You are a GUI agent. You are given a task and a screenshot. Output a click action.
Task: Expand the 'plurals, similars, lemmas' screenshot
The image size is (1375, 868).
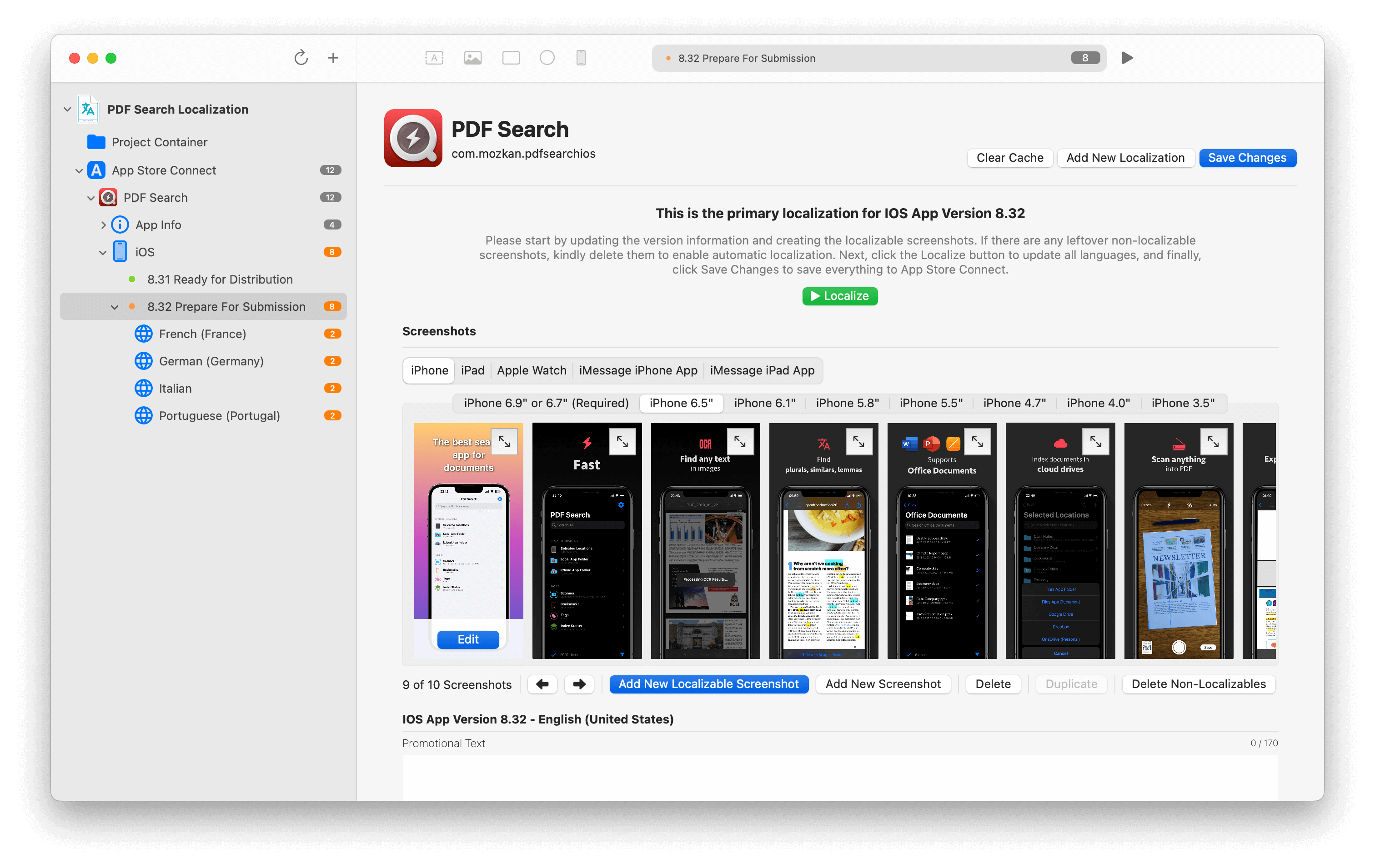coord(859,442)
